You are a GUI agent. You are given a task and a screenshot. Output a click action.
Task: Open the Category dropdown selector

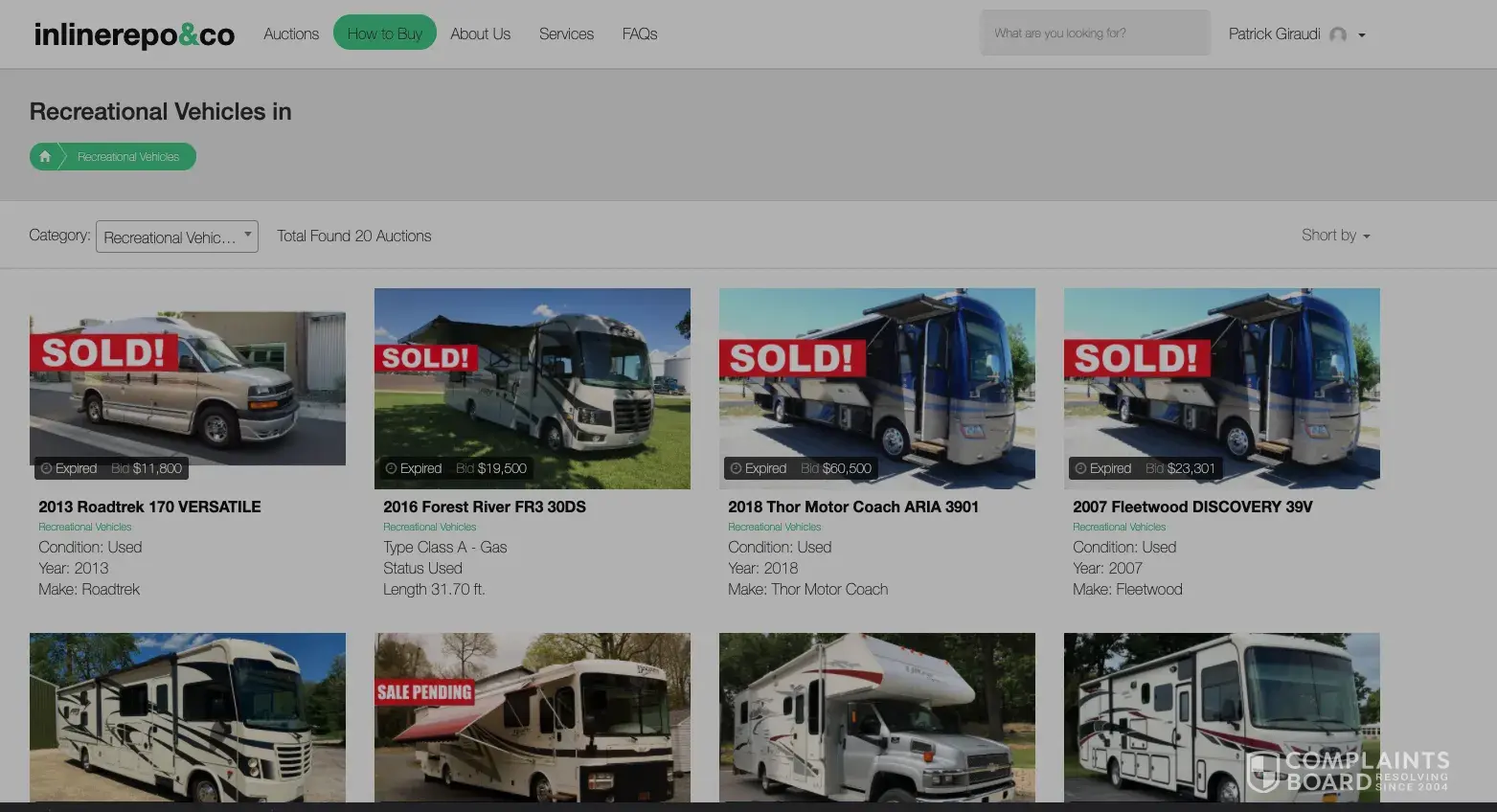[x=177, y=237]
